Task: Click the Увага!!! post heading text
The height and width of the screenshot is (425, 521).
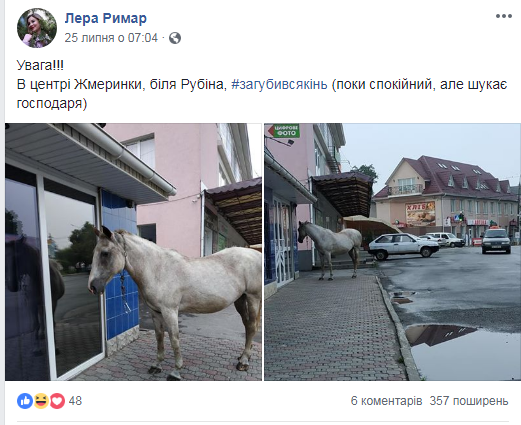Action: [40, 65]
